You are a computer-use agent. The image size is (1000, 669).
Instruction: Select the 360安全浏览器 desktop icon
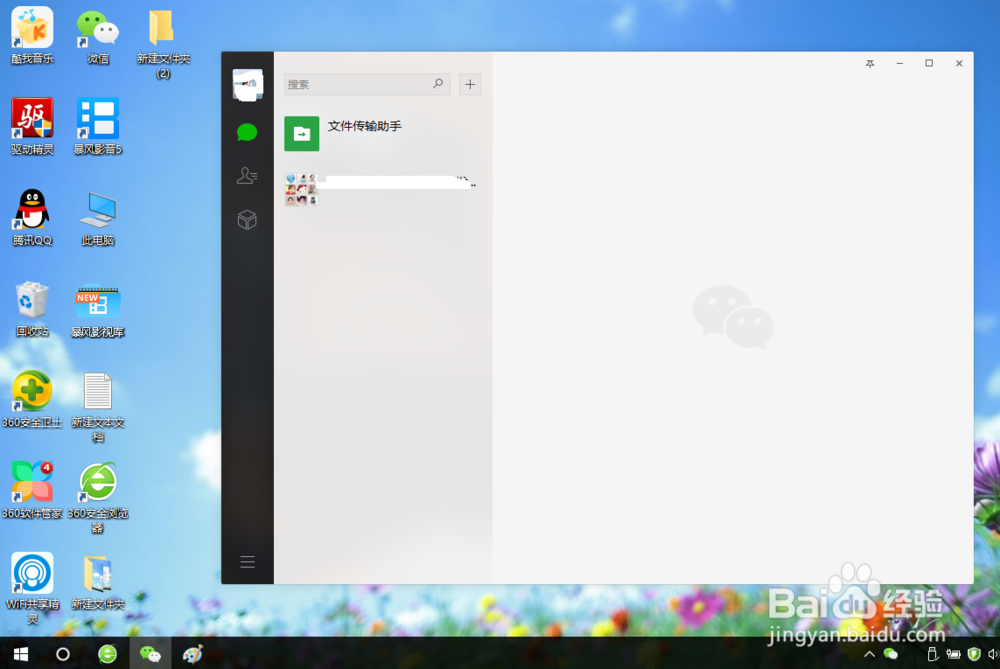point(98,497)
